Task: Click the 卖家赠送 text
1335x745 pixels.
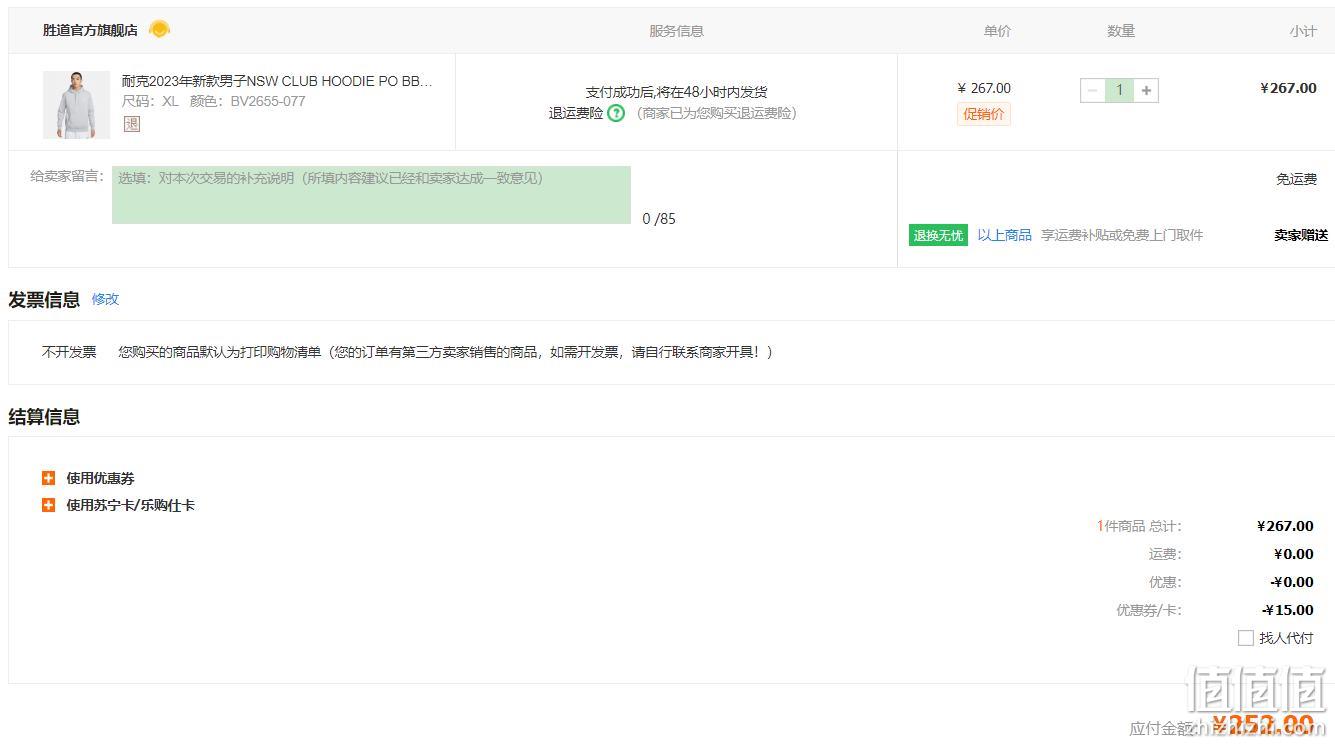Action: tap(1300, 235)
